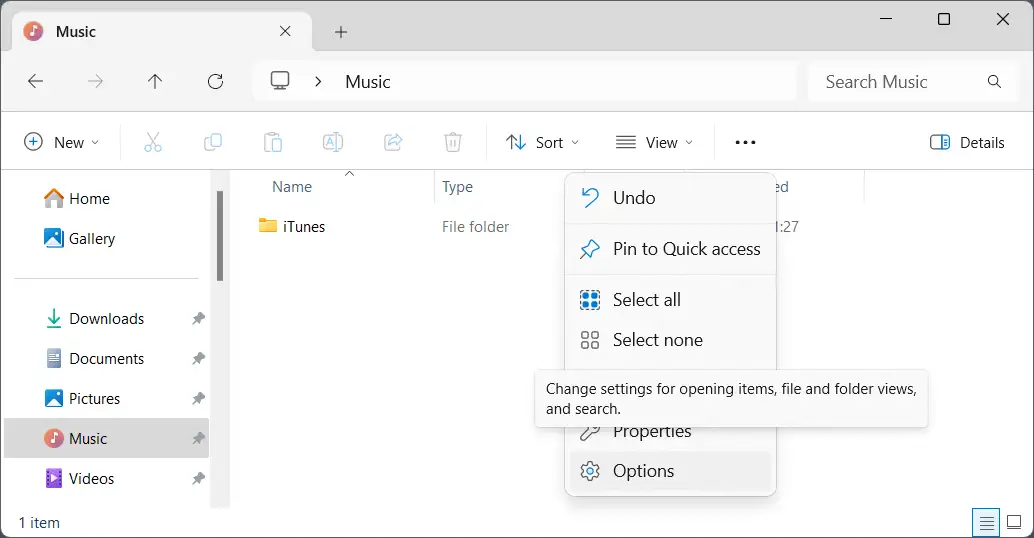
Task: Switch to details list view icon
Action: tap(987, 522)
